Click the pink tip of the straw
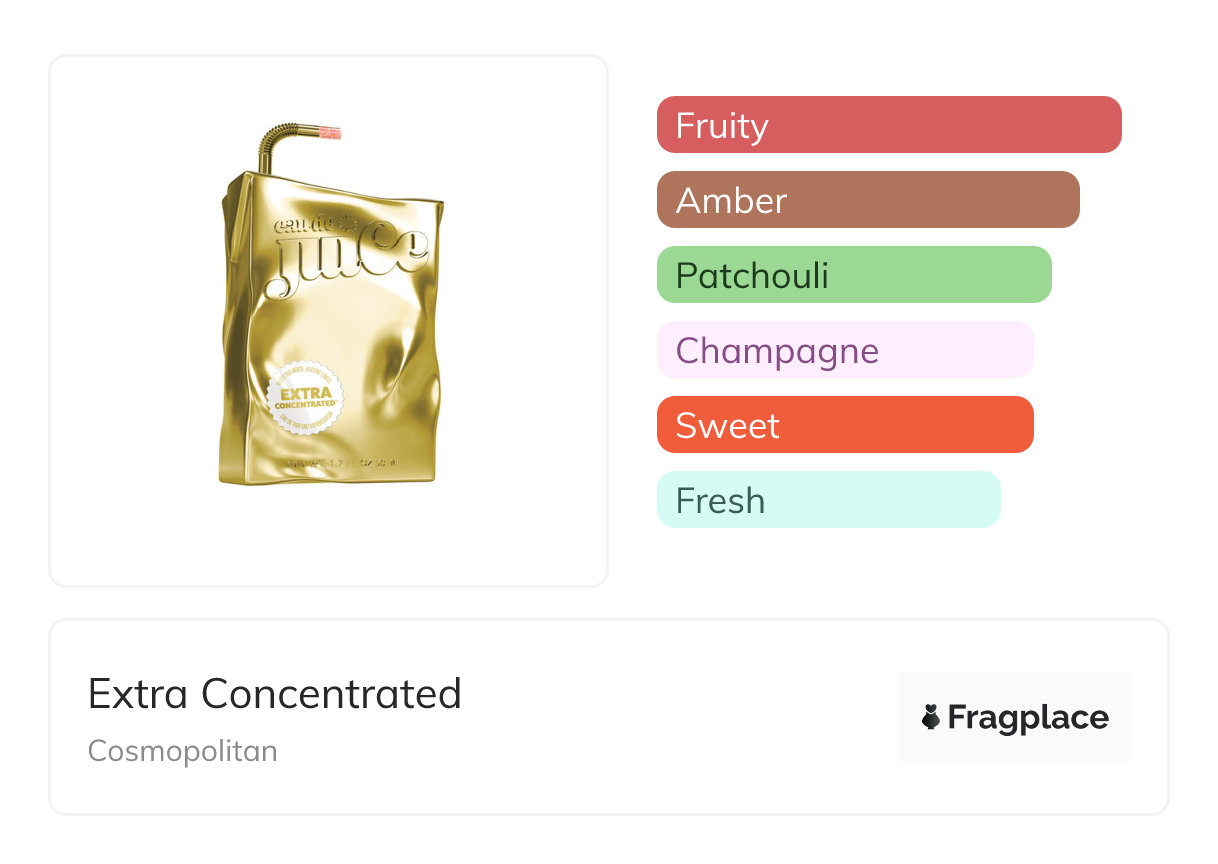1218x864 pixels. tap(330, 131)
